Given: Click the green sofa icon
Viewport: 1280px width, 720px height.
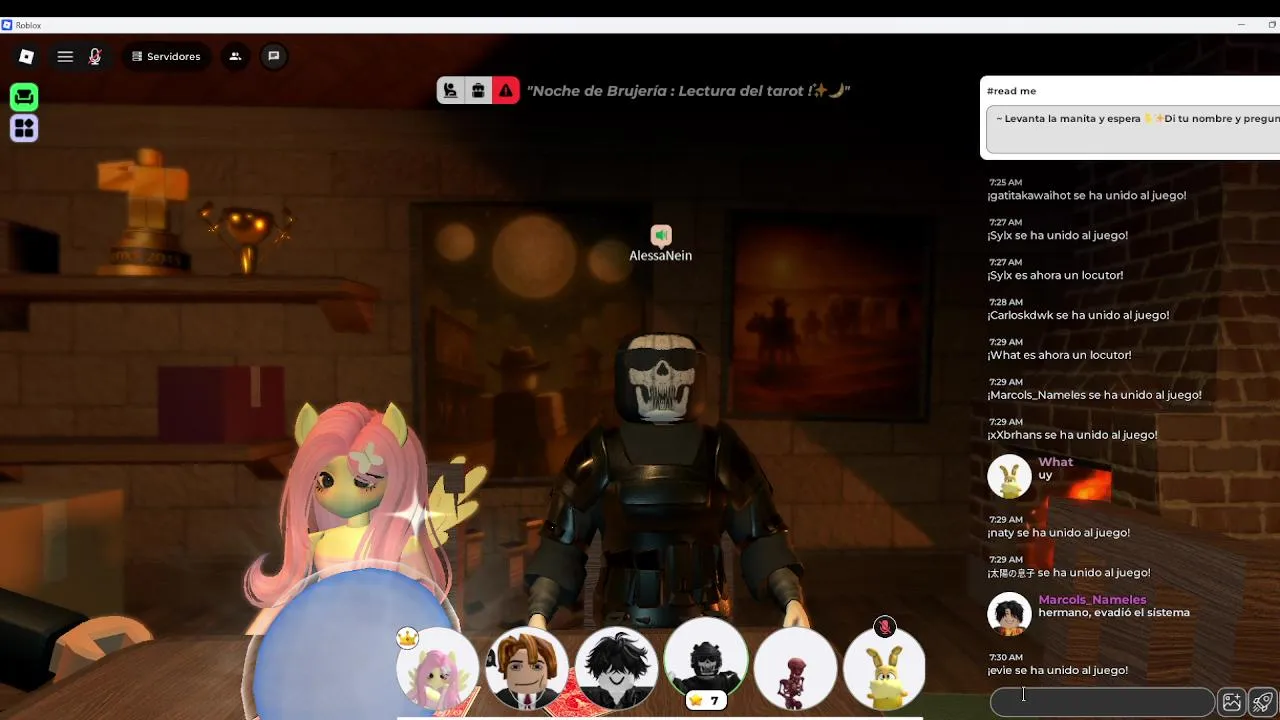Looking at the screenshot, I should 24,97.
